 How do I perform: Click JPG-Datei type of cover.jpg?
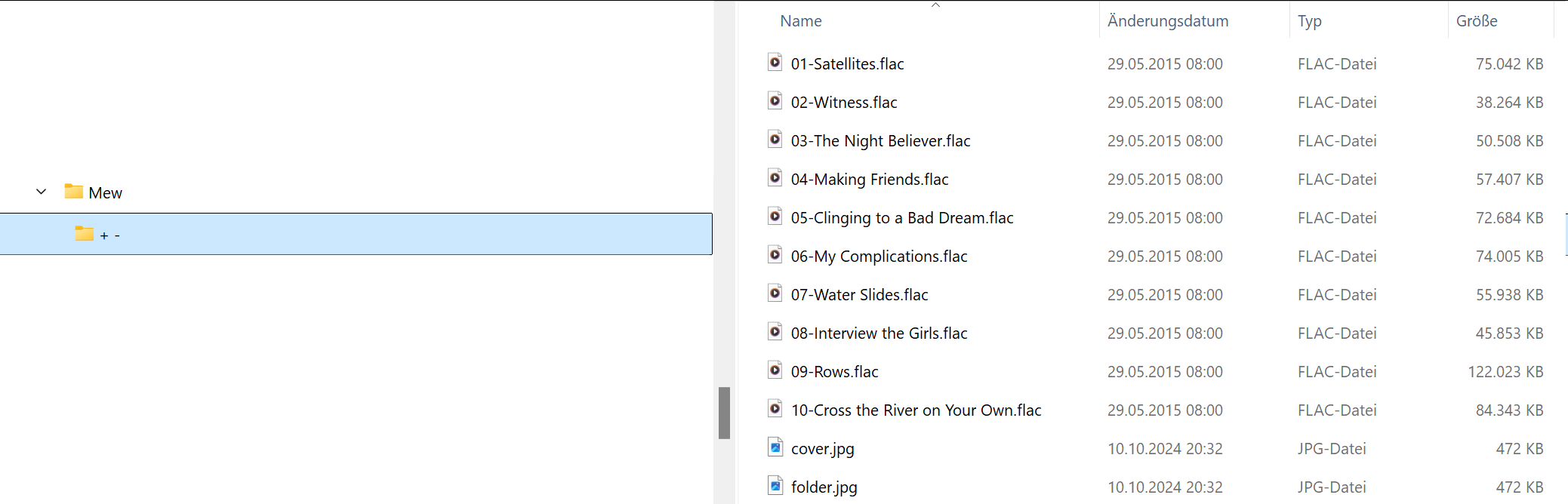[1332, 449]
